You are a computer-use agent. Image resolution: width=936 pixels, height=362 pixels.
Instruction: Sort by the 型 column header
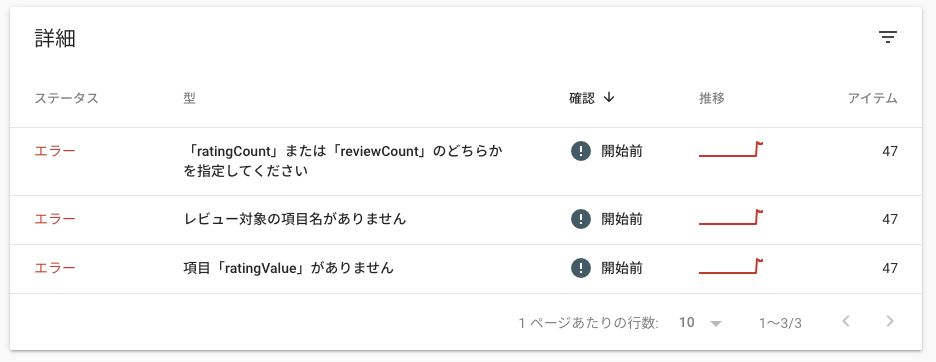pos(189,99)
